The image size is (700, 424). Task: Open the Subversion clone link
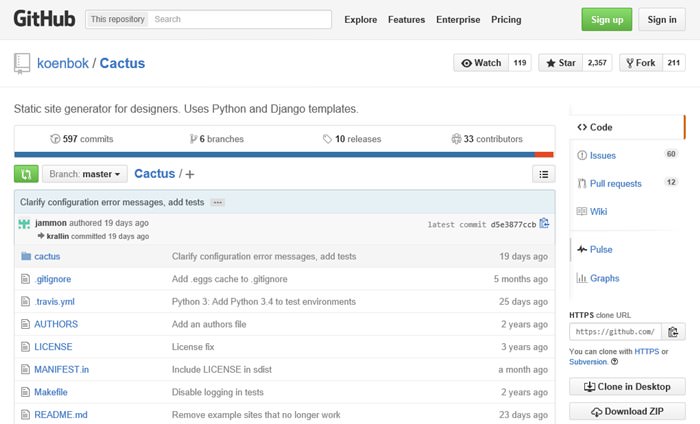[x=588, y=362]
